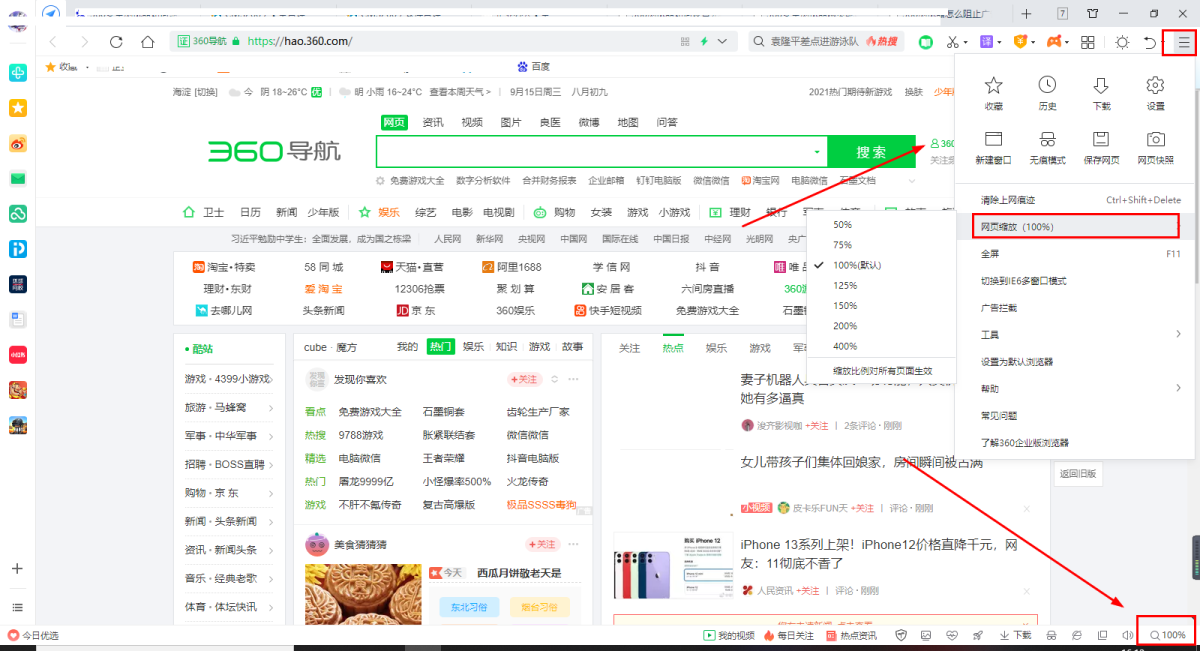
Task: Click the home page icon
Action: coord(148,42)
